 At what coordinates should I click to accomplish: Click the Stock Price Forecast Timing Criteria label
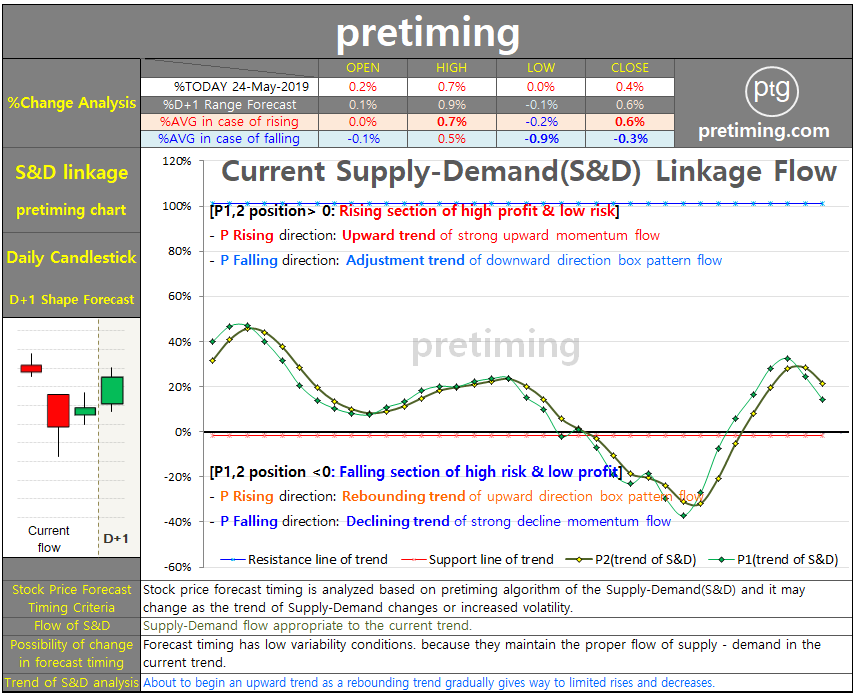point(72,599)
